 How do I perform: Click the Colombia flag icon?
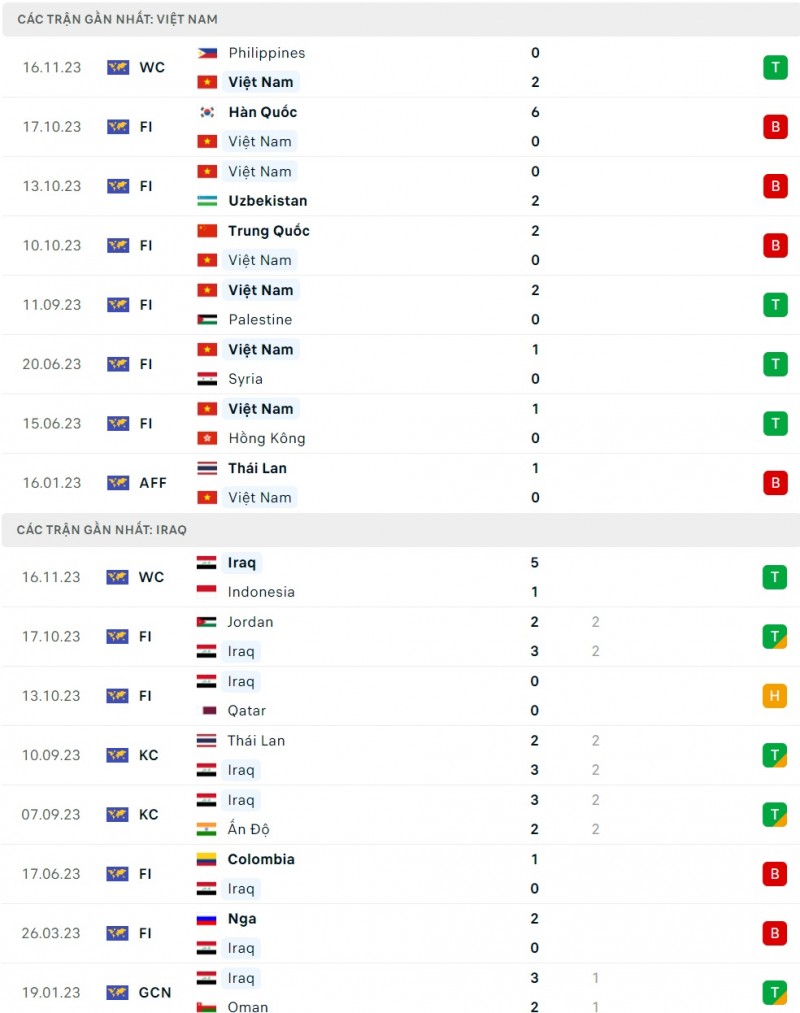(207, 859)
